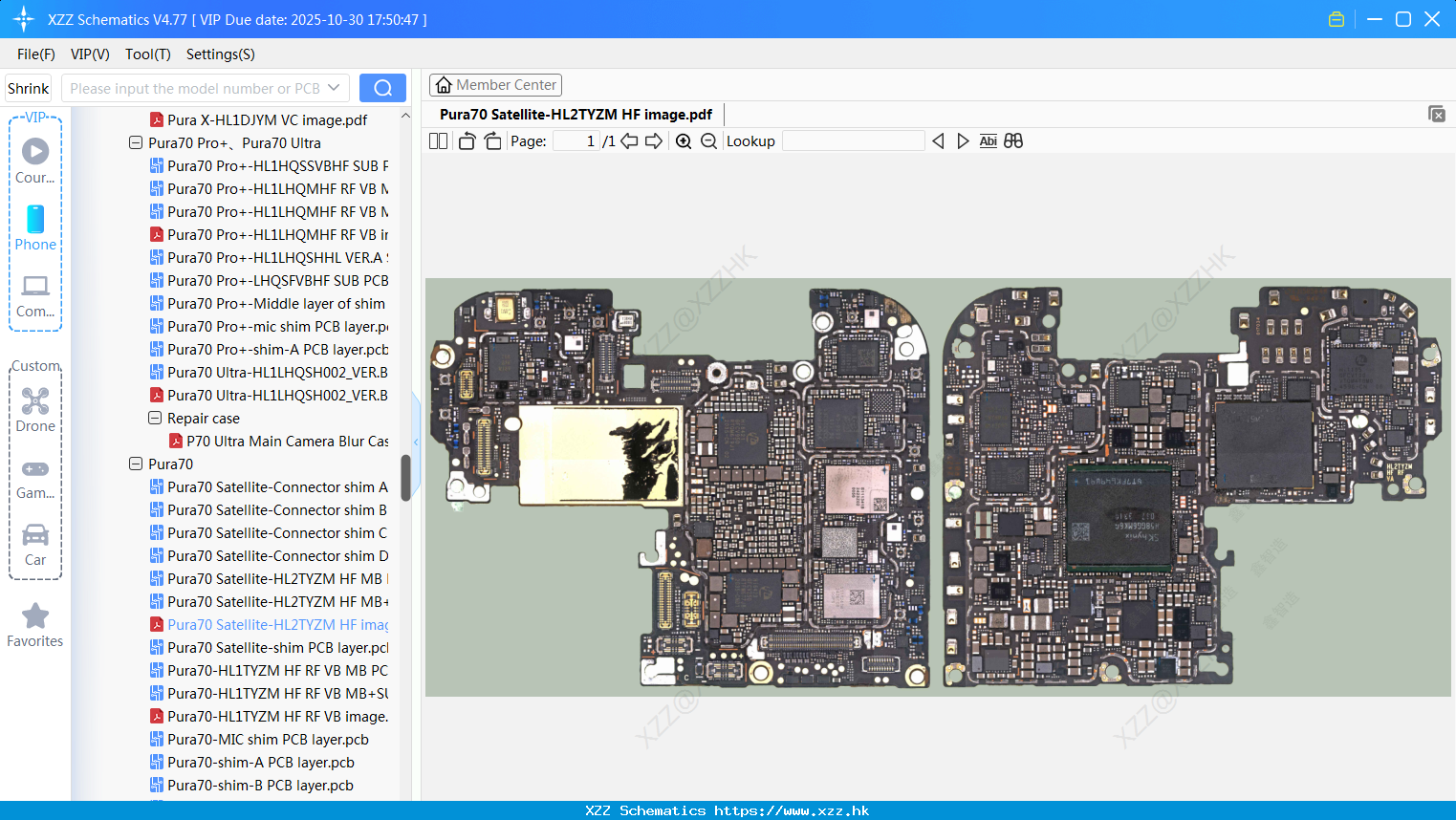Open Pura70-shim-B PCB layer.pcb

click(251, 785)
